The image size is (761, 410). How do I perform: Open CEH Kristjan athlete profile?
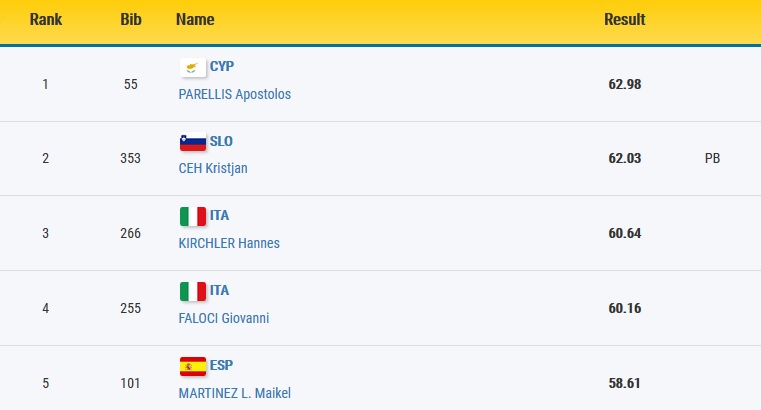(x=213, y=168)
